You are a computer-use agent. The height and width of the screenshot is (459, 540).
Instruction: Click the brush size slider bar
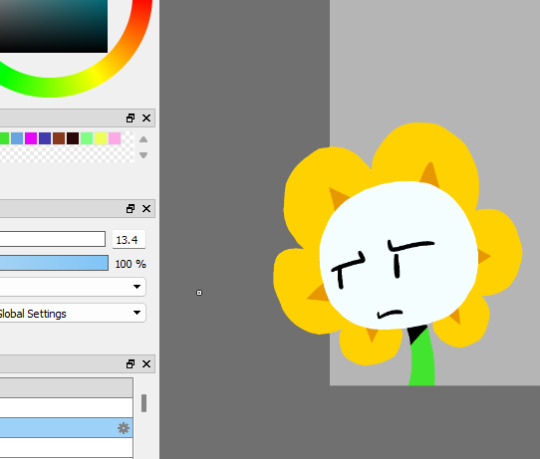pyautogui.click(x=52, y=239)
